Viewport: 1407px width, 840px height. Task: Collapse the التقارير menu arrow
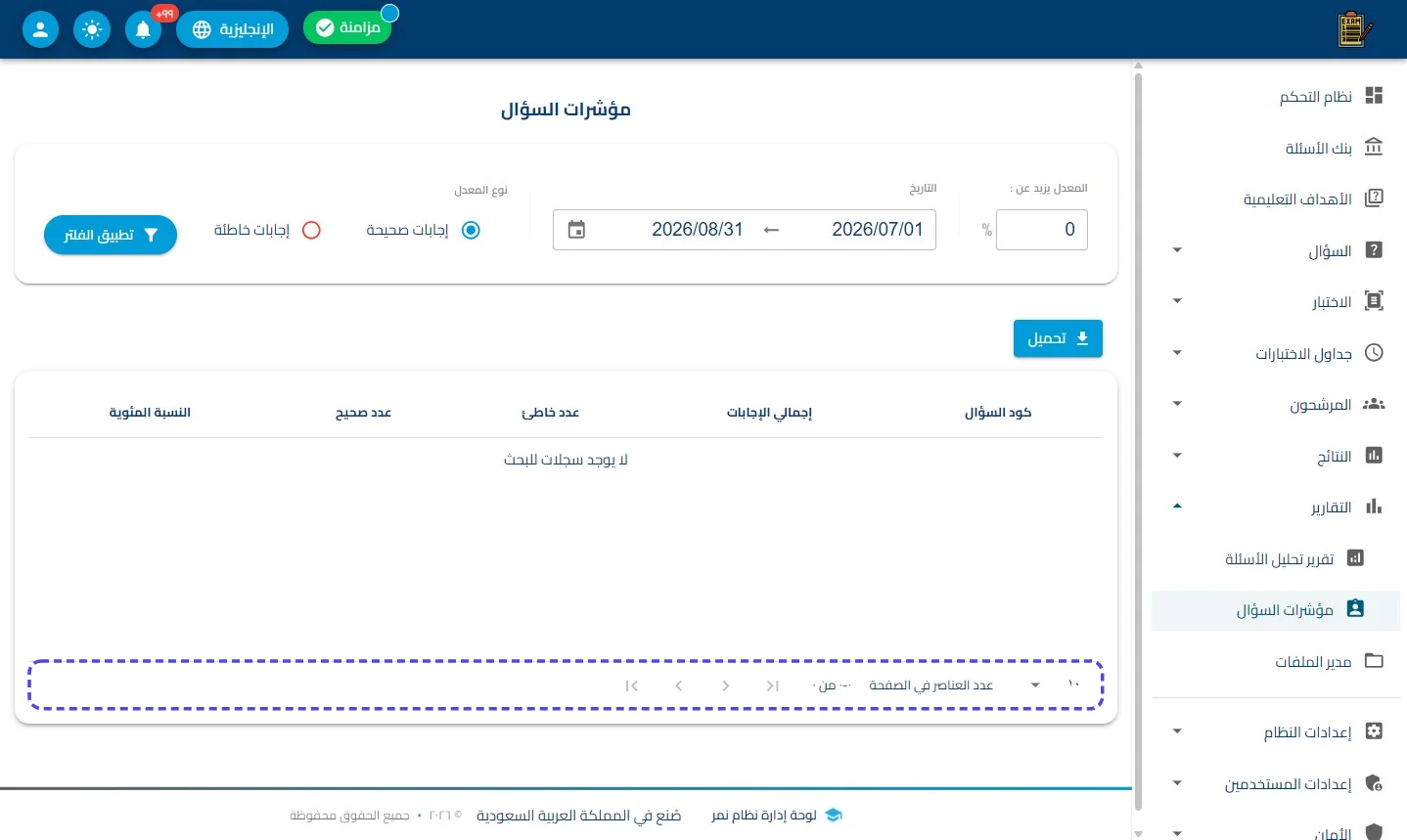[1177, 507]
